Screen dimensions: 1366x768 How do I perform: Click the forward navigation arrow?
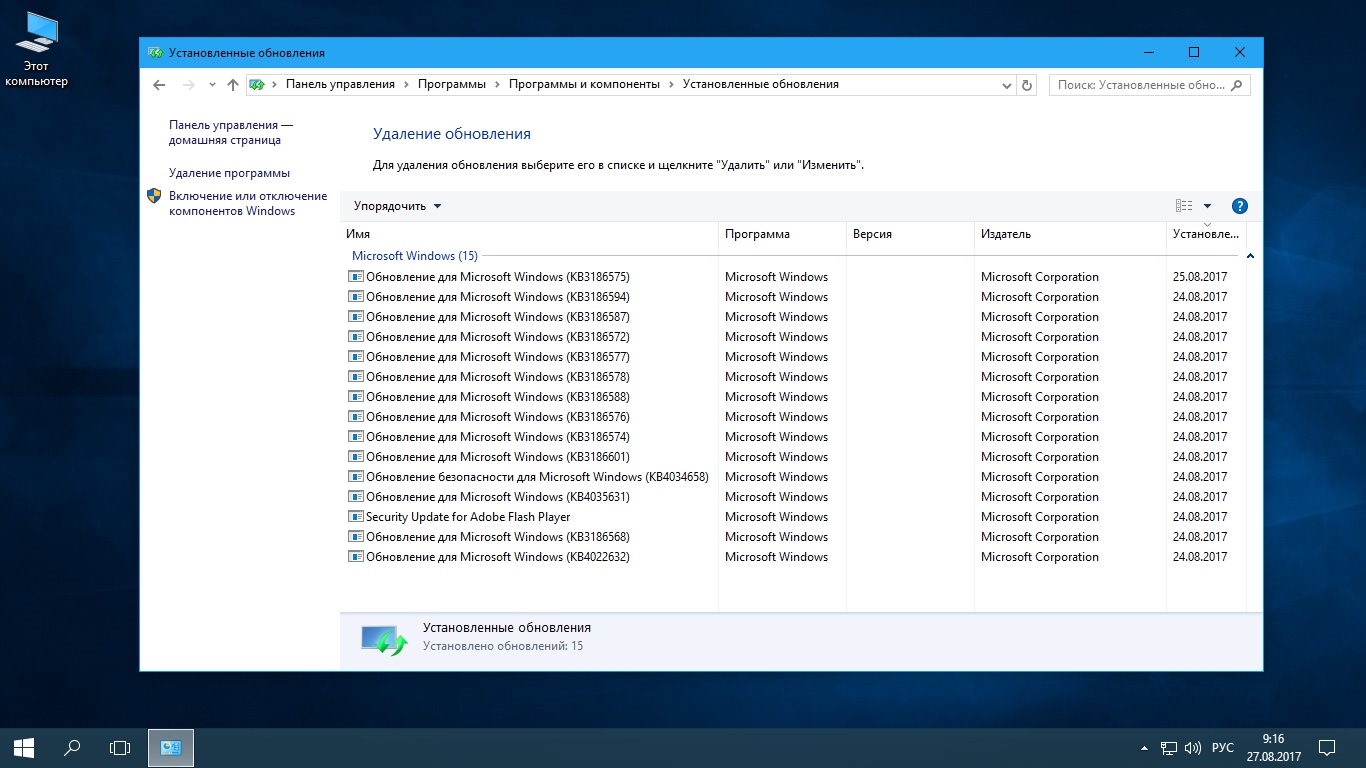tap(189, 85)
